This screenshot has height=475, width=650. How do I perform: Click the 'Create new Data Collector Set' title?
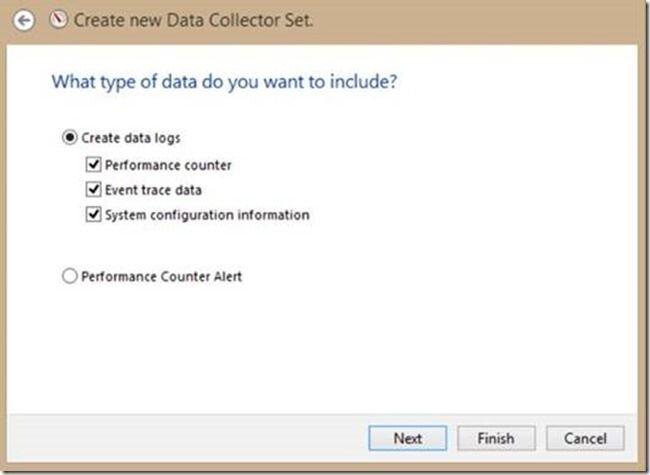pyautogui.click(x=193, y=20)
